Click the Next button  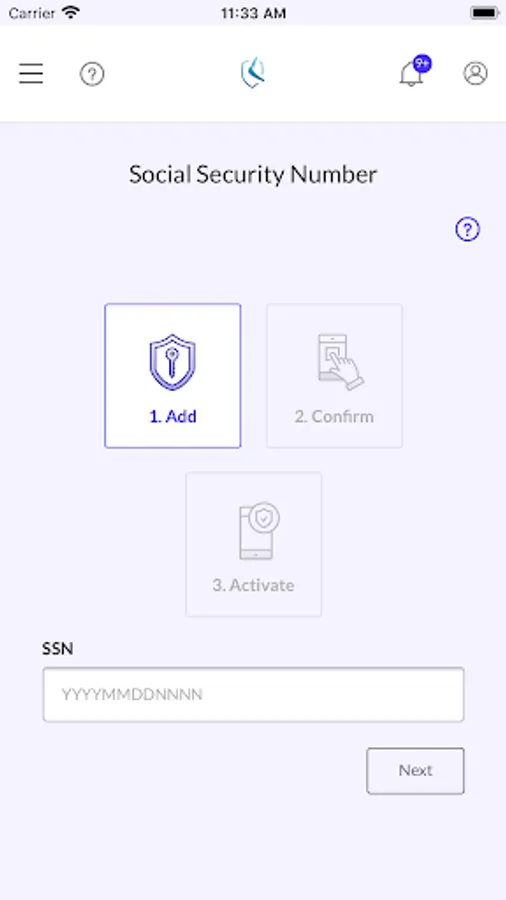(415, 770)
